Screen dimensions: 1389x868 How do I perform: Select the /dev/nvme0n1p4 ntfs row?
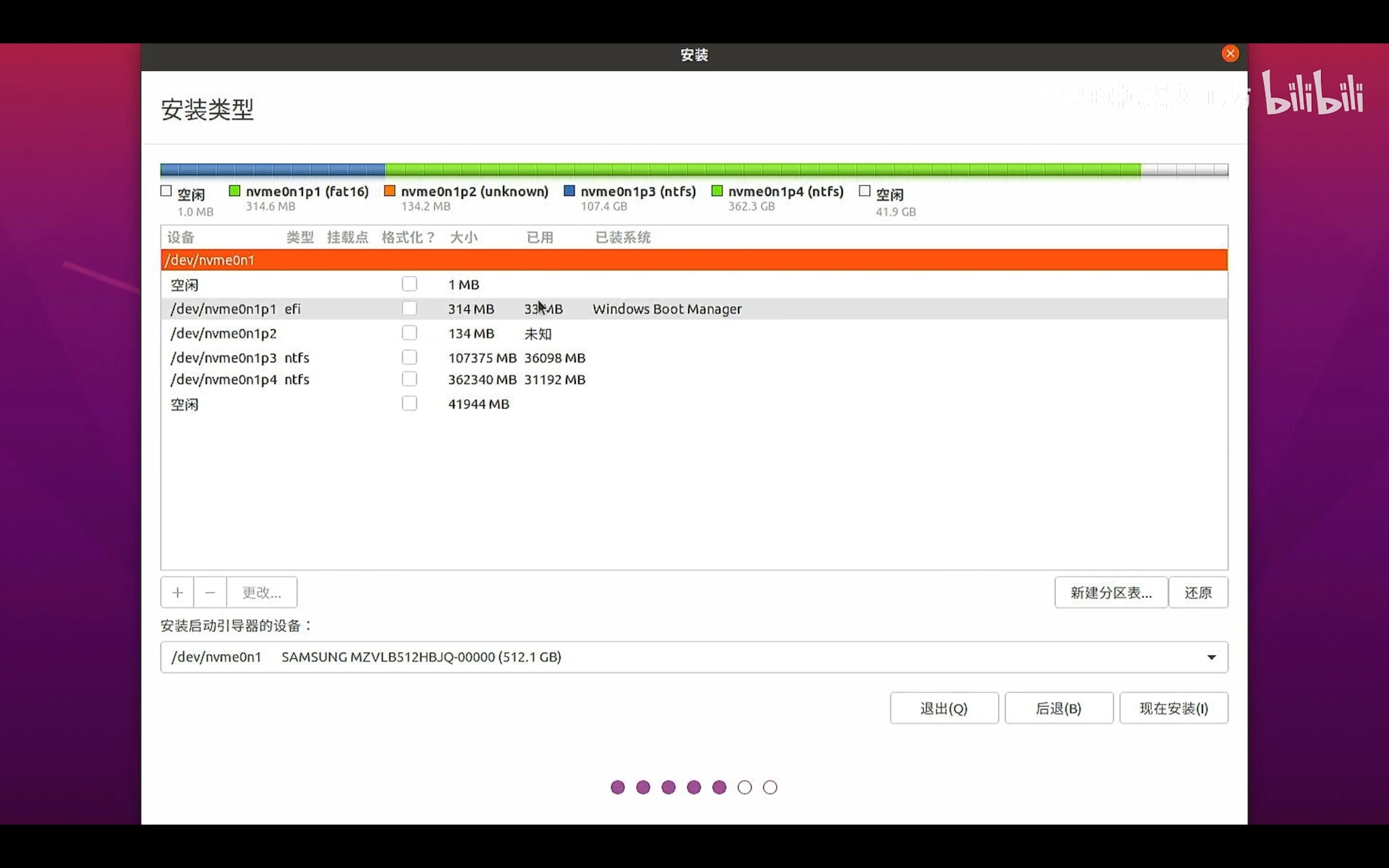[694, 379]
